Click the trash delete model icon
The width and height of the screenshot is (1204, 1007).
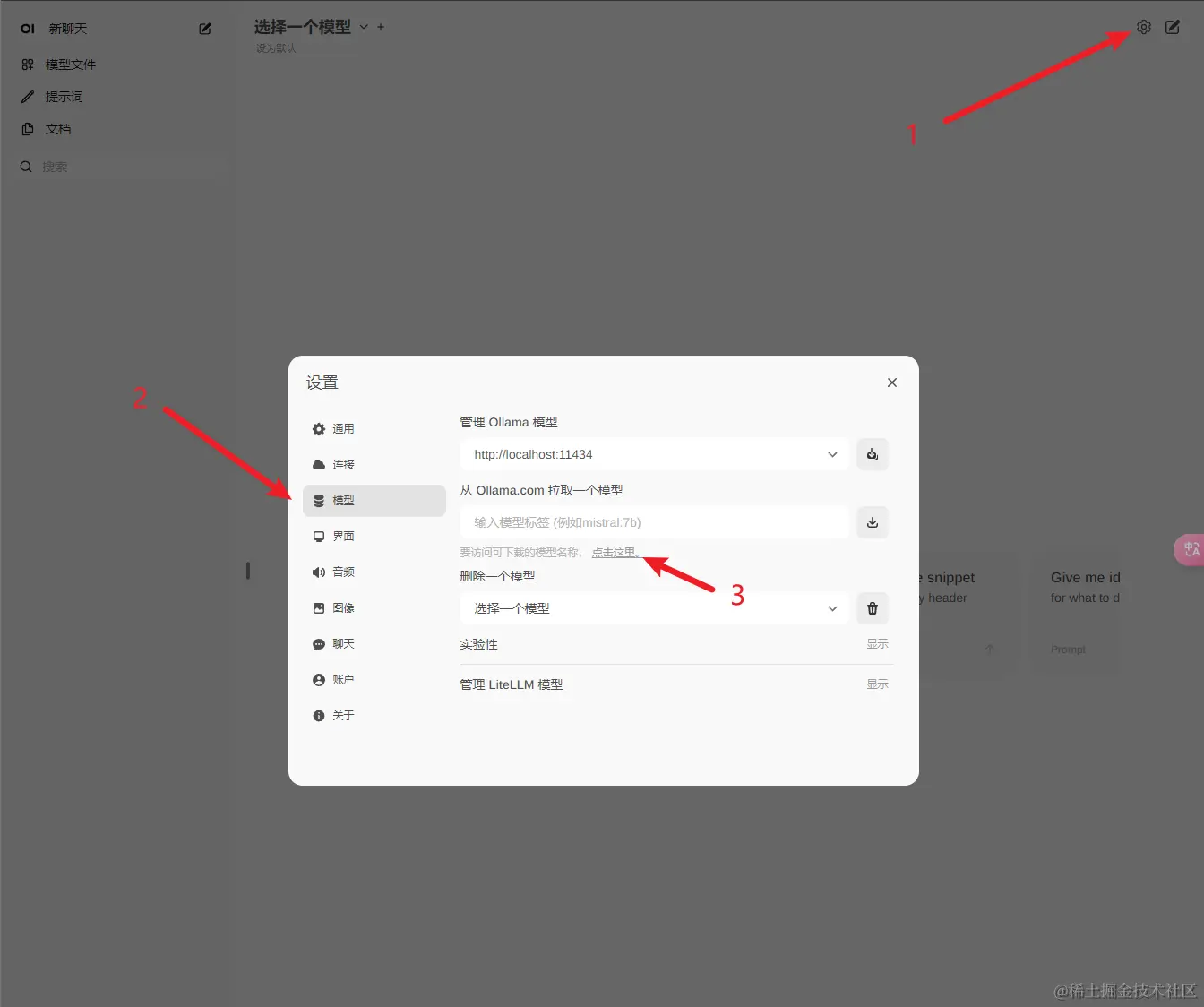point(873,608)
